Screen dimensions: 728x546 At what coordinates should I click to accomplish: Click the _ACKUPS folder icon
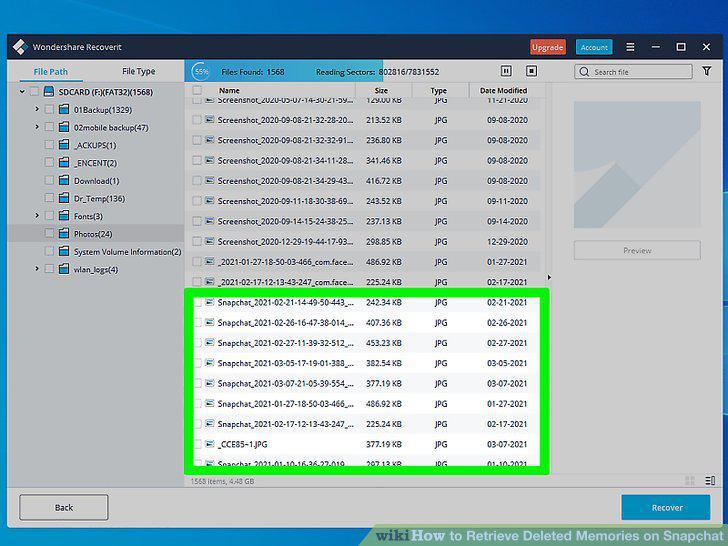[x=64, y=145]
